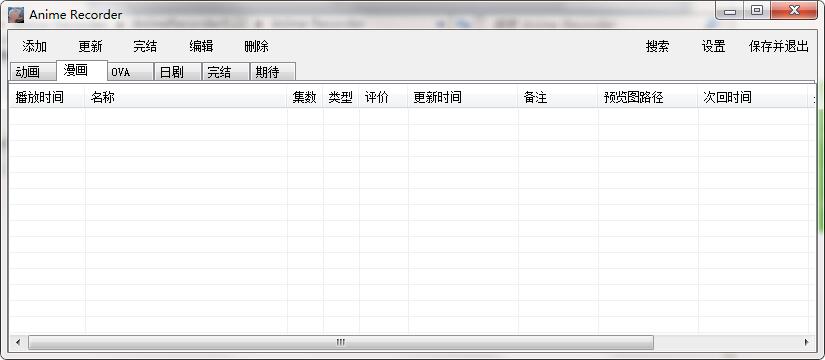Switch to the 动画 tab
The height and width of the screenshot is (360, 825).
pos(33,72)
